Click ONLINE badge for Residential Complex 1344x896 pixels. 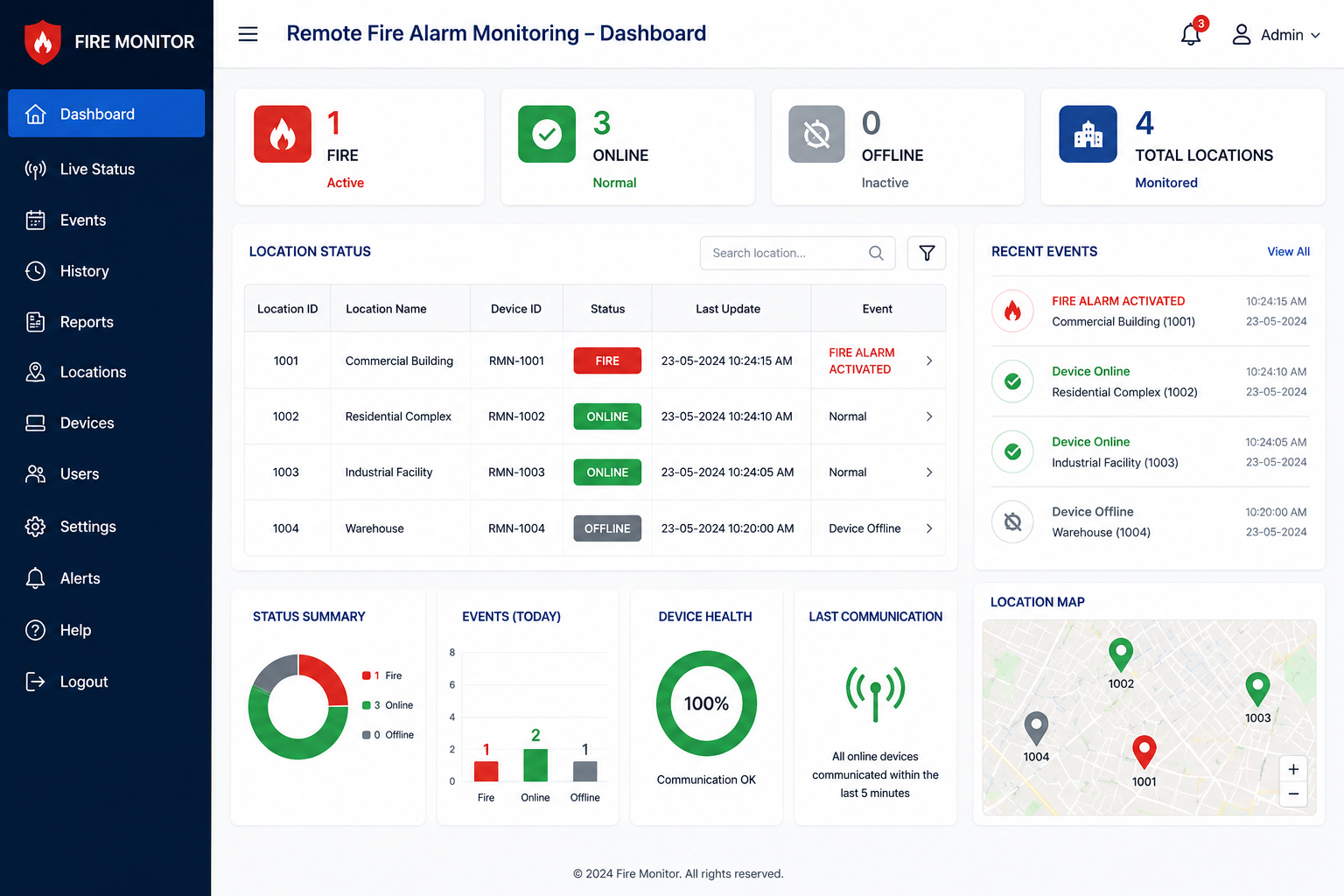(607, 416)
